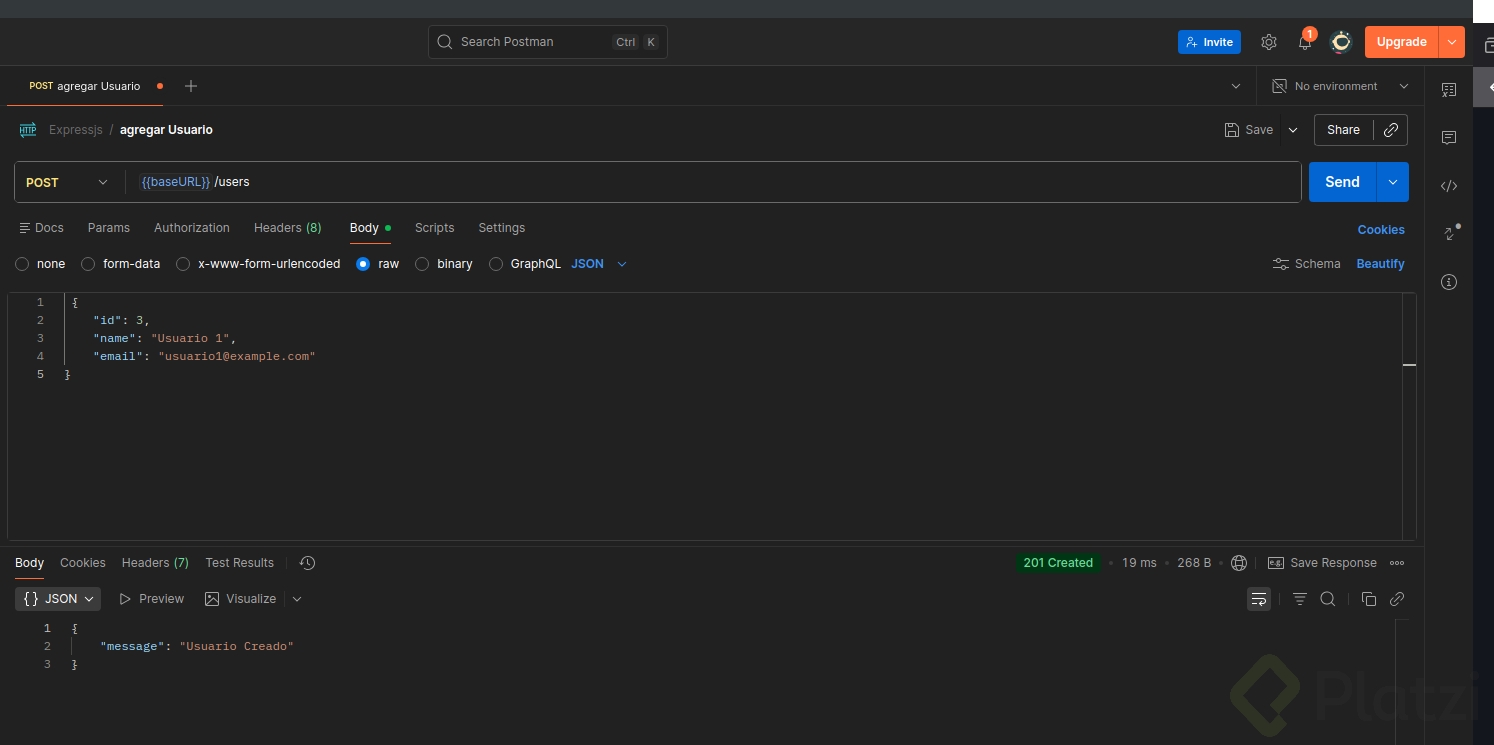This screenshot has height=745, width=1494.
Task: Open the comments icon in the right sidebar
Action: [1449, 138]
